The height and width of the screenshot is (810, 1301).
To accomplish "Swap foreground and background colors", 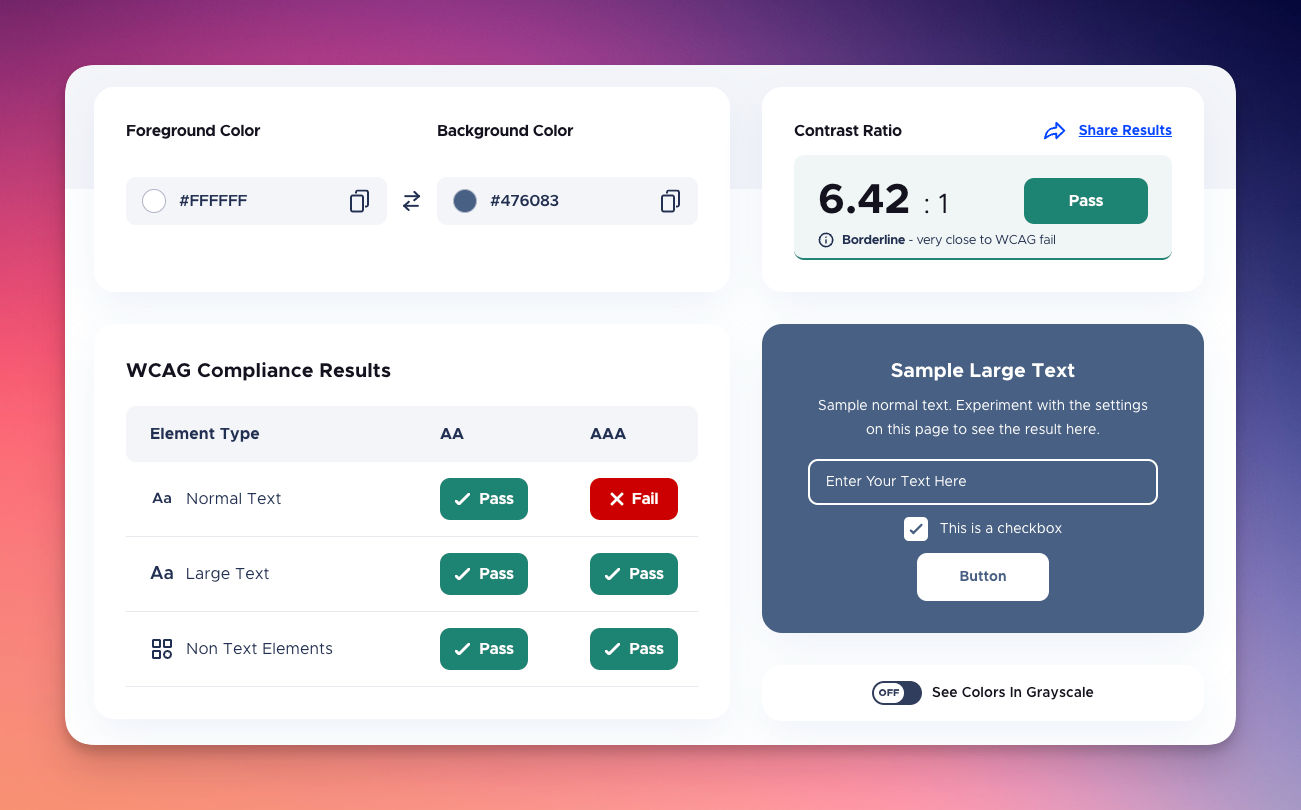I will [x=412, y=201].
